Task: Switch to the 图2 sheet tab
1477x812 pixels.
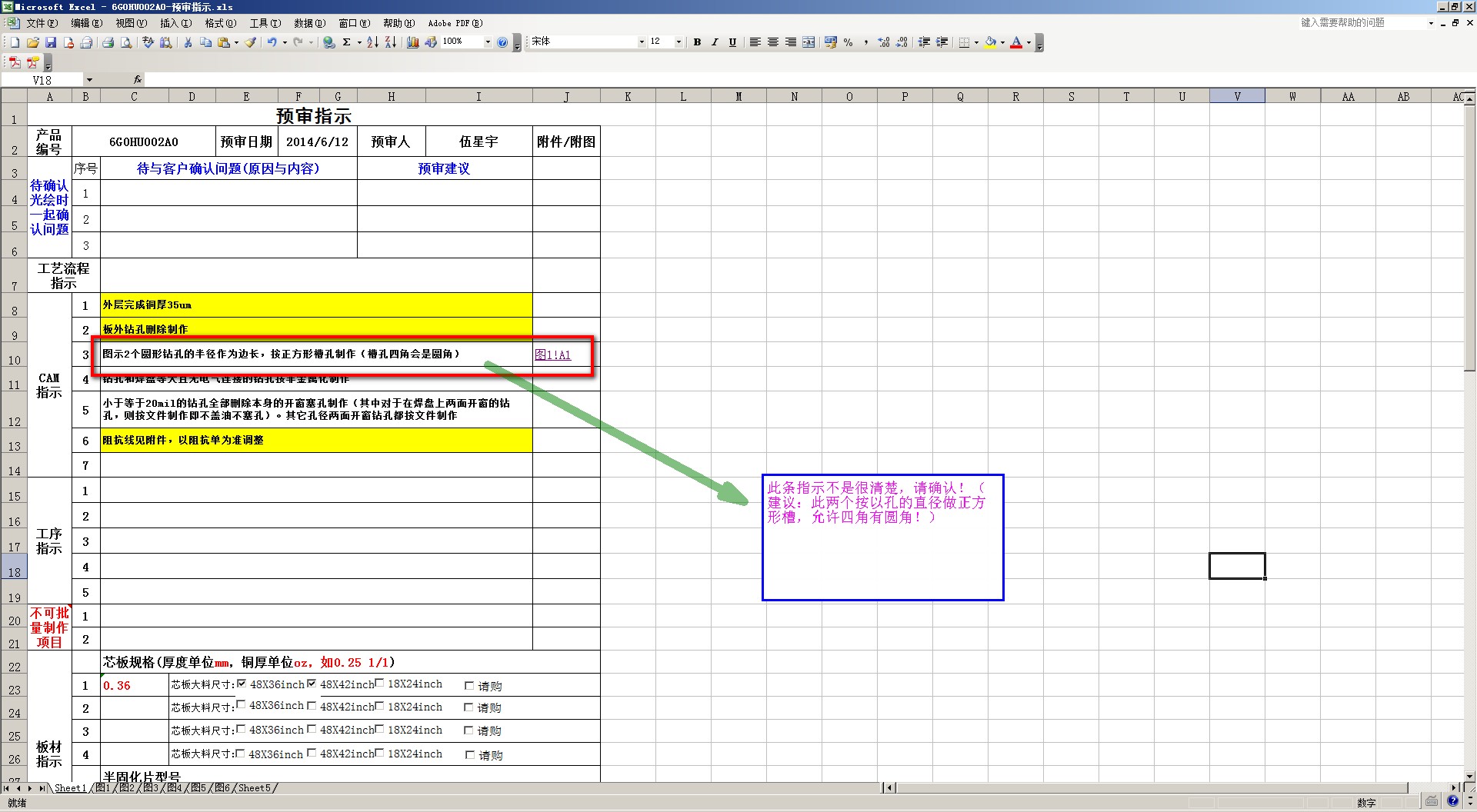Action: (127, 788)
